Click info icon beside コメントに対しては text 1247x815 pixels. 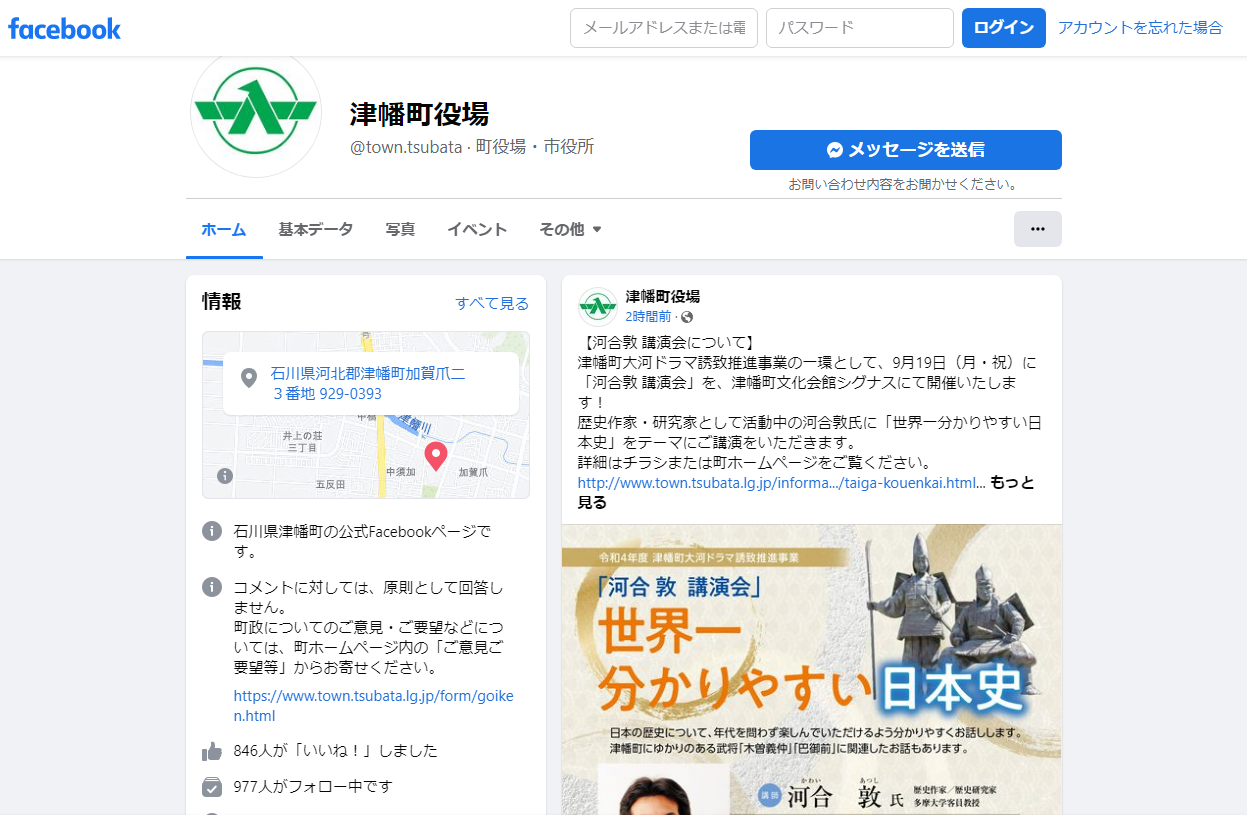pos(212,587)
